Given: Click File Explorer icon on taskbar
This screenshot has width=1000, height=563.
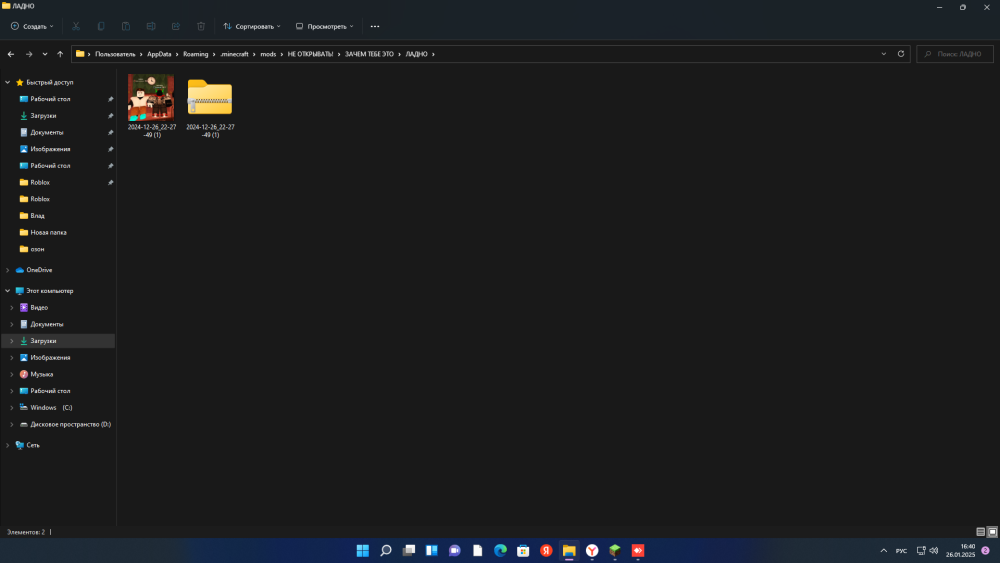Looking at the screenshot, I should coord(569,550).
